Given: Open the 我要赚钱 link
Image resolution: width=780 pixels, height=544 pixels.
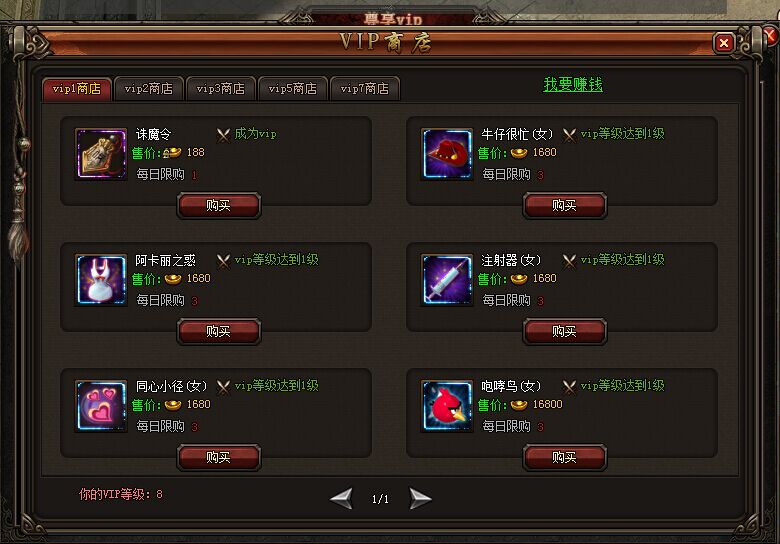Looking at the screenshot, I should 573,85.
